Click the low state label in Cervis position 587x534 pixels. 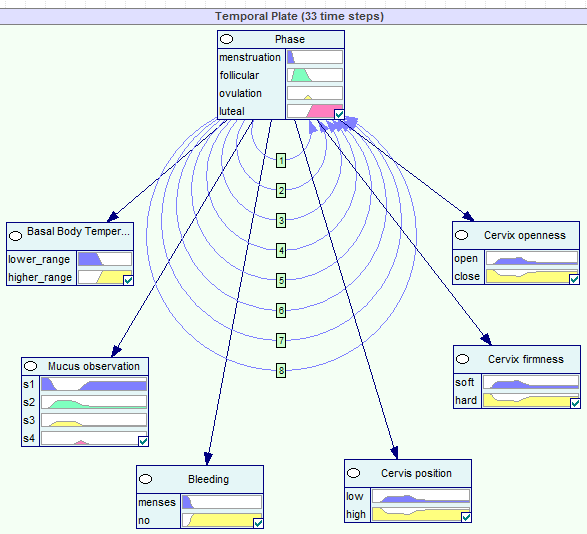point(355,497)
